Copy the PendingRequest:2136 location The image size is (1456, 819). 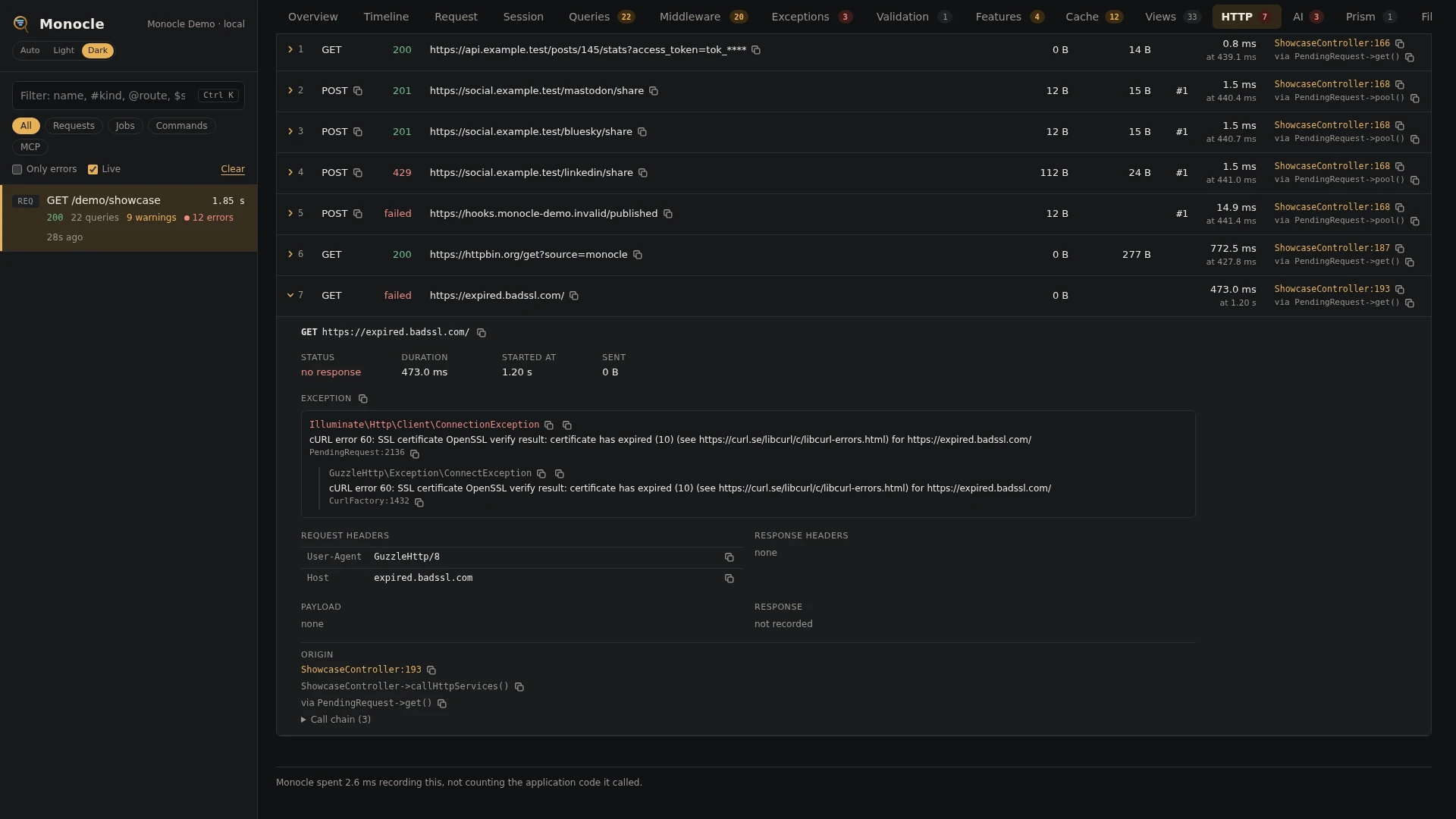point(415,453)
